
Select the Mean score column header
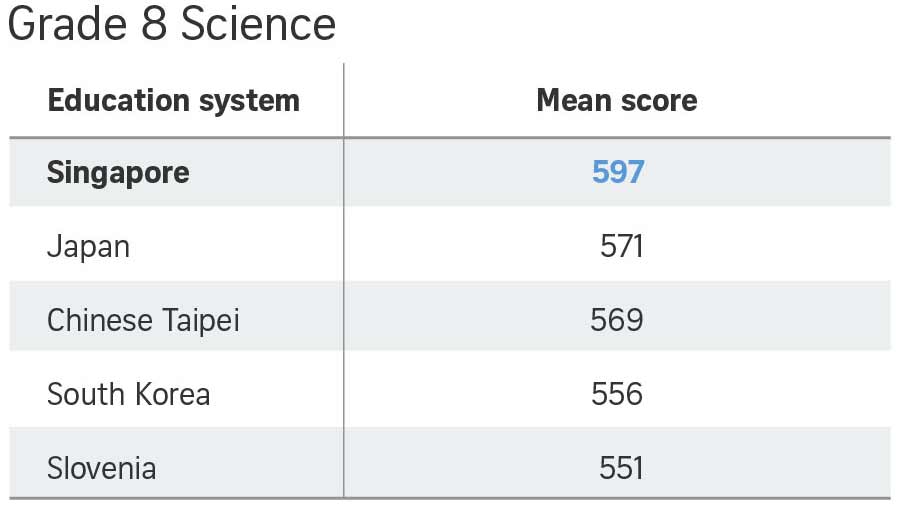pos(617,101)
